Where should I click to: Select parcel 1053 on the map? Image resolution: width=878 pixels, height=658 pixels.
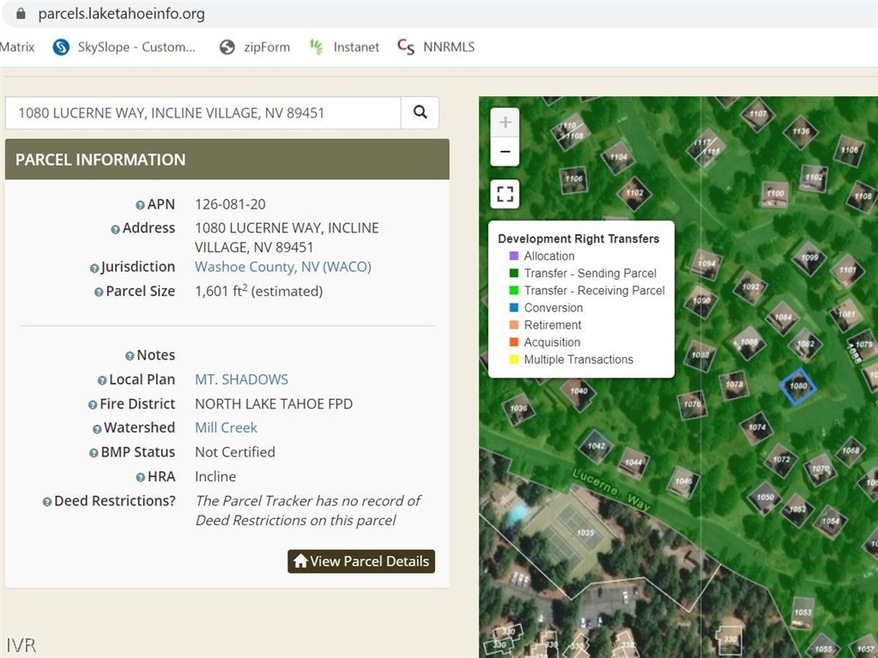click(x=802, y=613)
